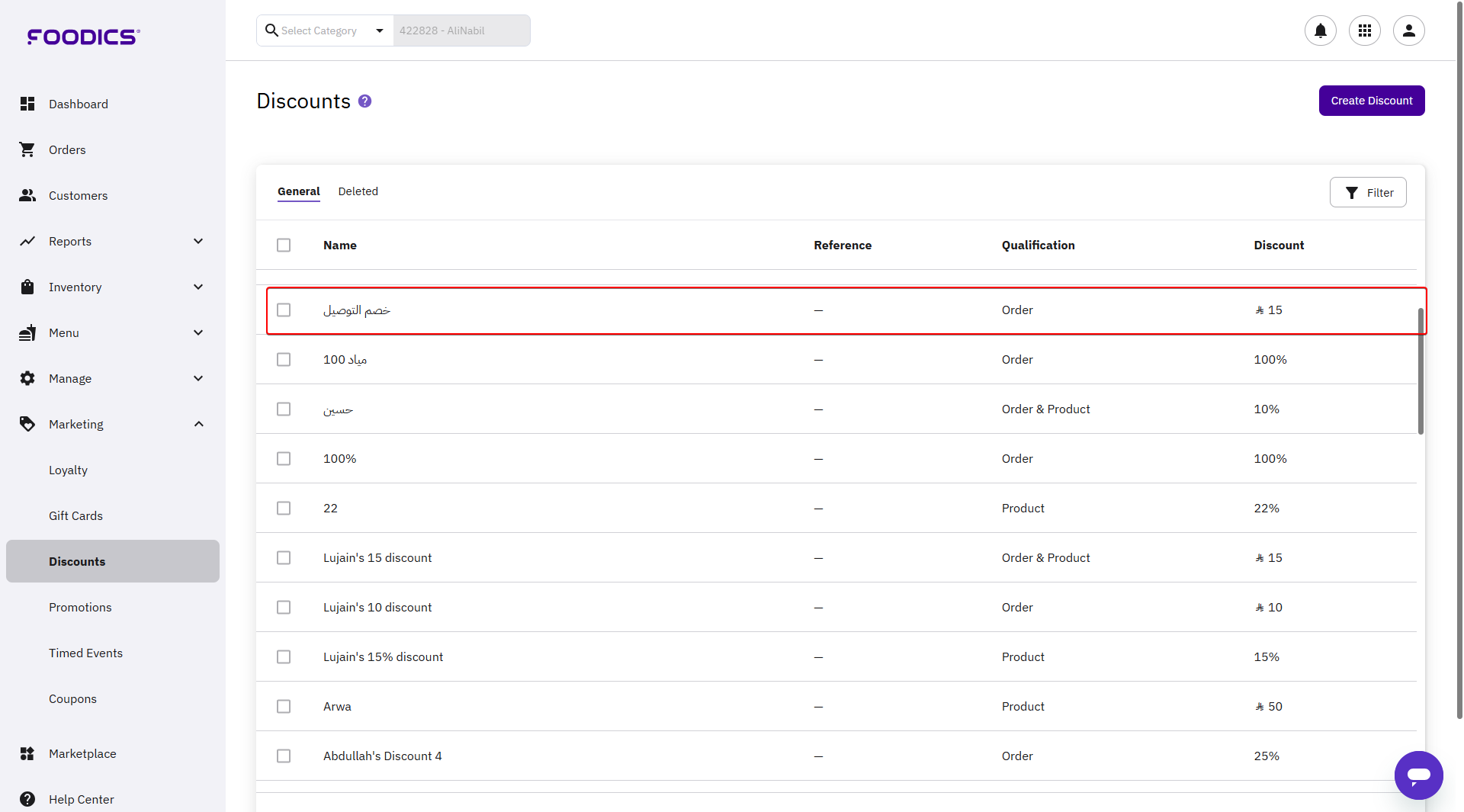Click the Discounts help question mark icon
This screenshot has height=812, width=1464.
click(x=364, y=101)
